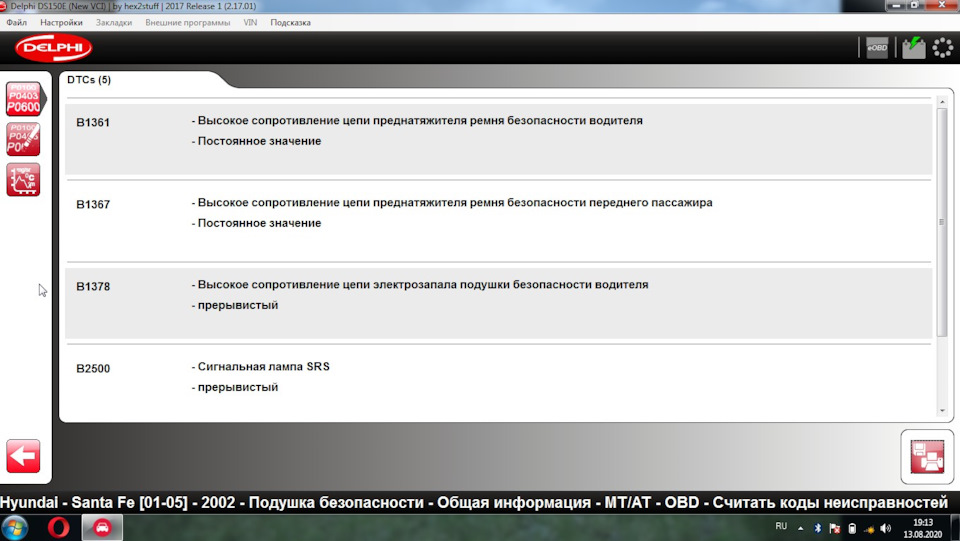Select the DTCs (5) tab

click(x=89, y=80)
